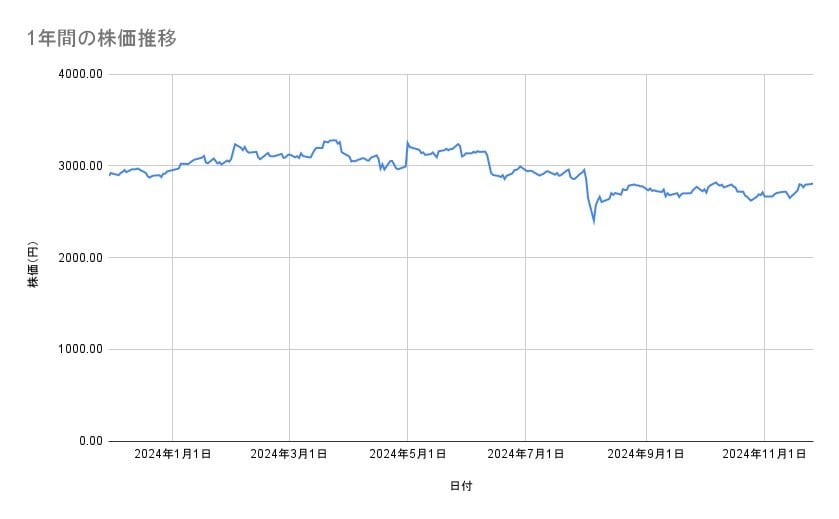Viewport: 839px width, 519px height.
Task: Click the lowest dip of the price line
Action: (594, 222)
